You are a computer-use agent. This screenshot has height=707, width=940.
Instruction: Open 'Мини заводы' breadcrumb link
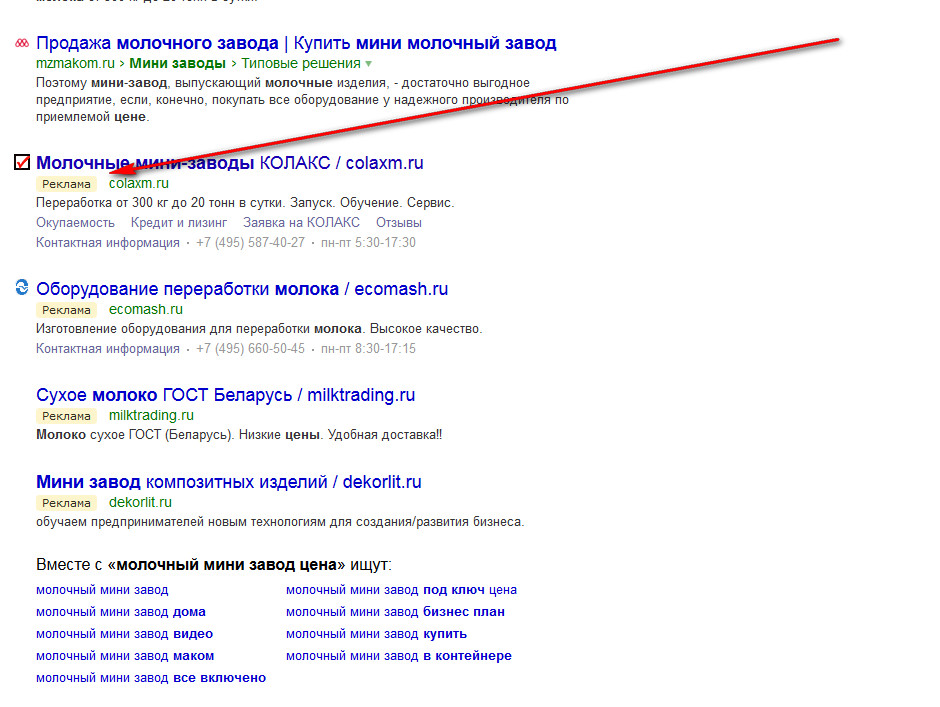(177, 63)
